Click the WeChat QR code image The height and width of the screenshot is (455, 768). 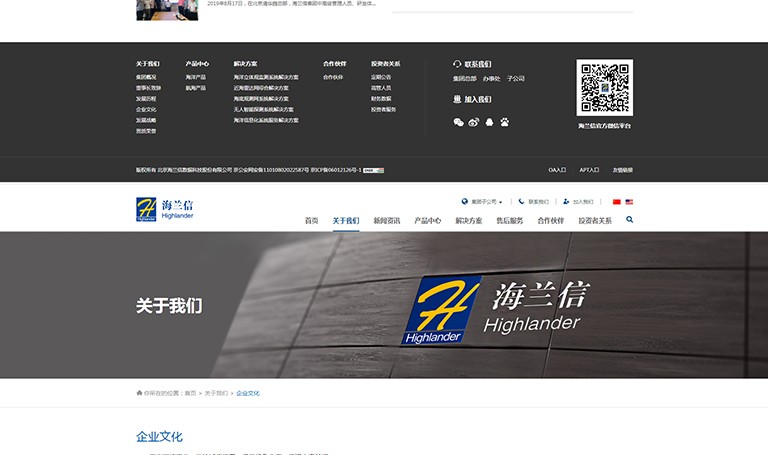[x=604, y=88]
